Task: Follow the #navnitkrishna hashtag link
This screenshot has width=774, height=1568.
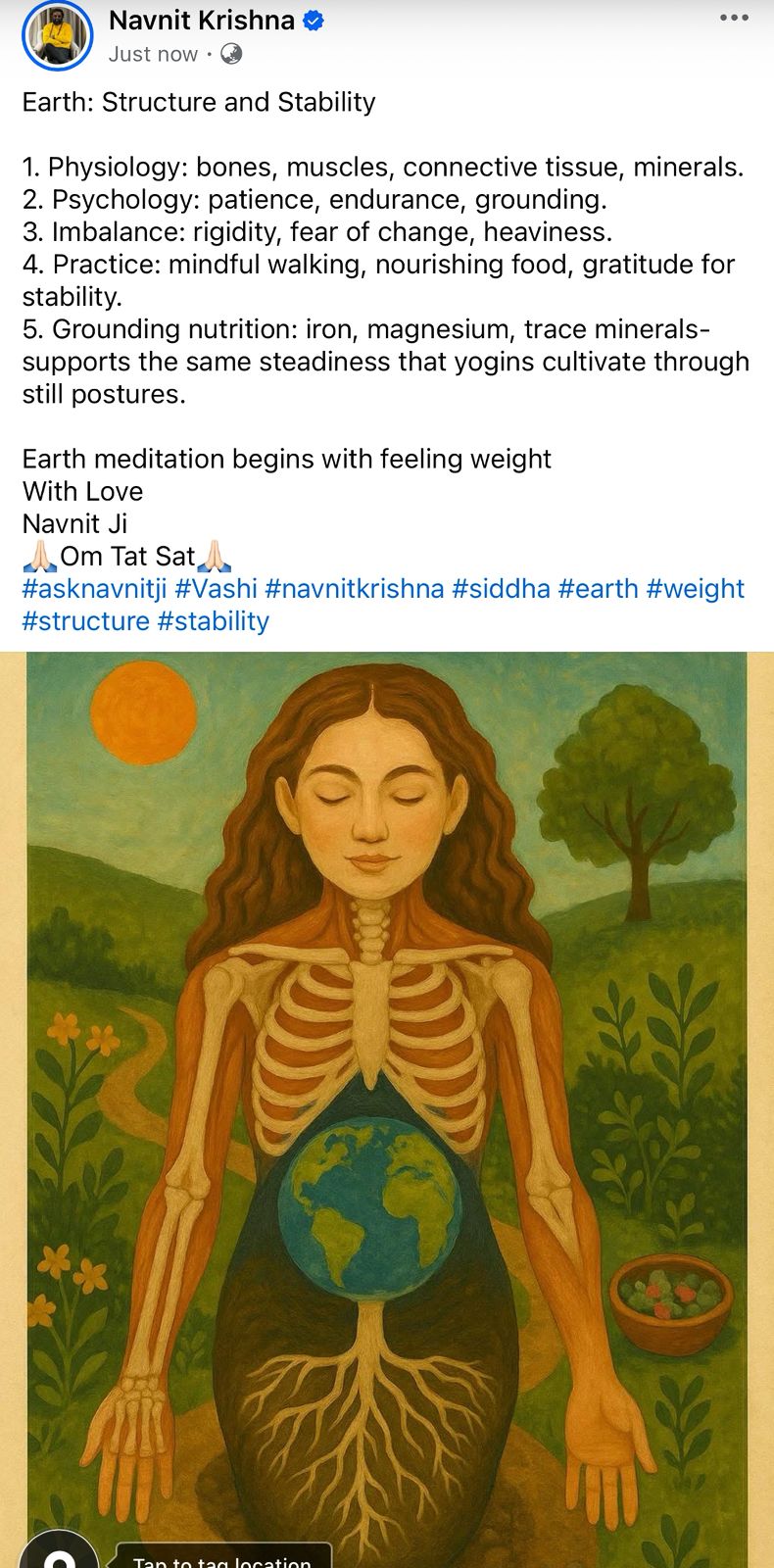Action: (x=354, y=589)
